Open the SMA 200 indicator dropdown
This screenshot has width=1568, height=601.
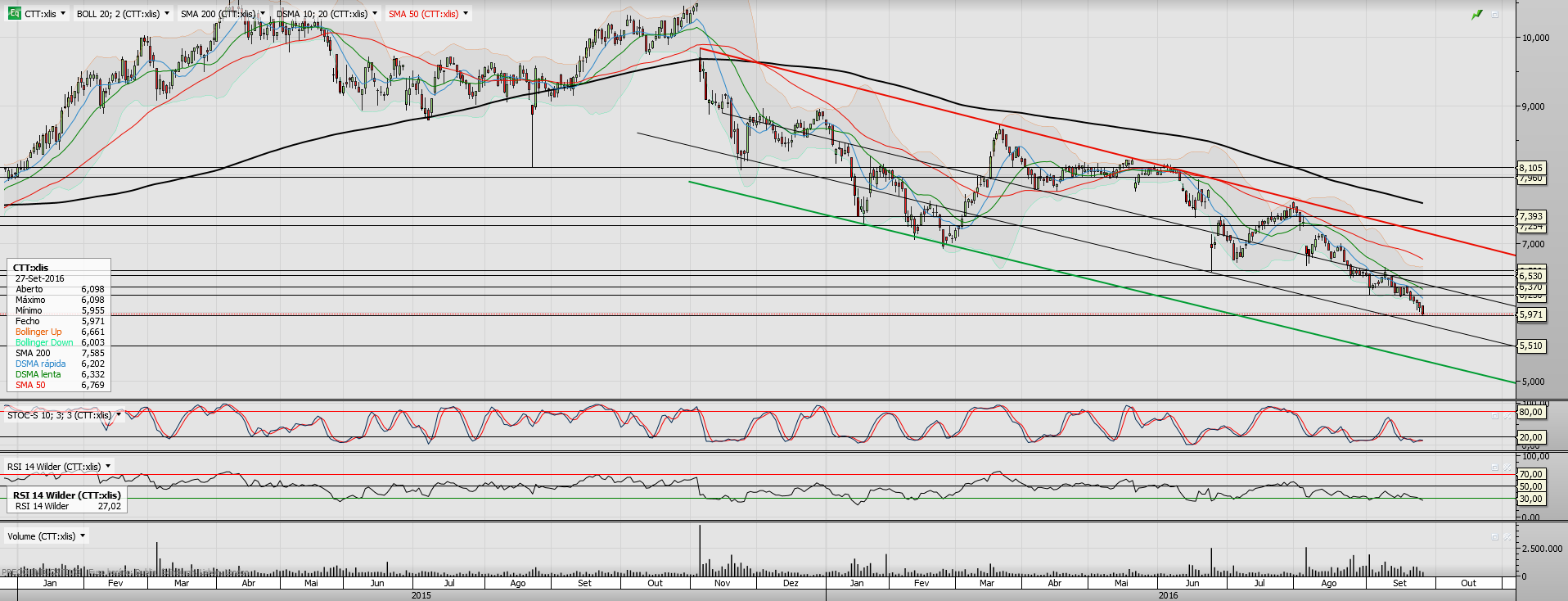pos(263,14)
